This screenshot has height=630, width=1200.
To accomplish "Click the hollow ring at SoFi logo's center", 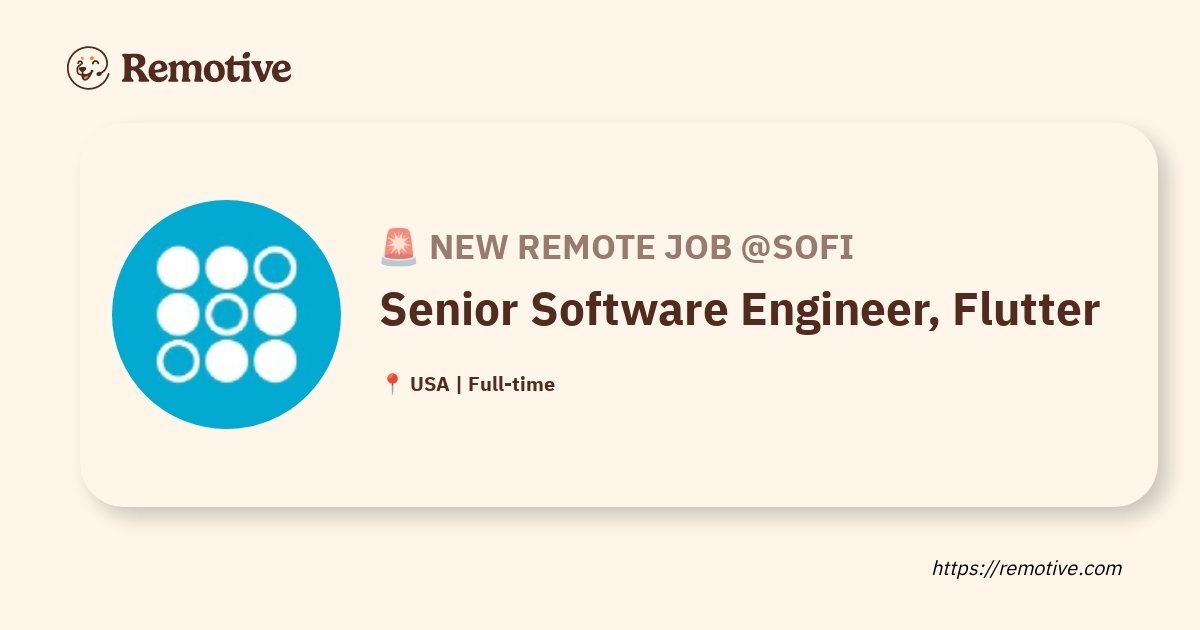I will (227, 314).
